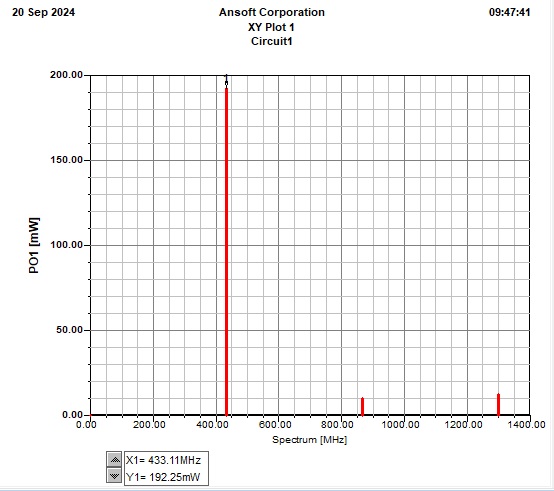Click the 09:47:41 timestamp
554x491 pixels.
pyautogui.click(x=509, y=12)
